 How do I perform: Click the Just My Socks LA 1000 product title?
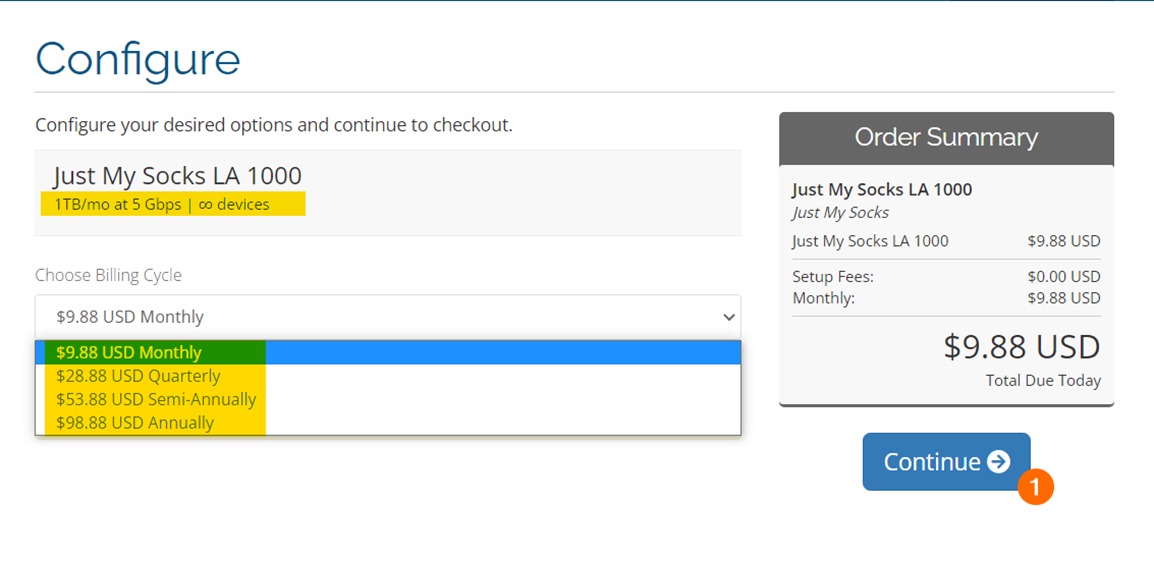[x=177, y=176]
